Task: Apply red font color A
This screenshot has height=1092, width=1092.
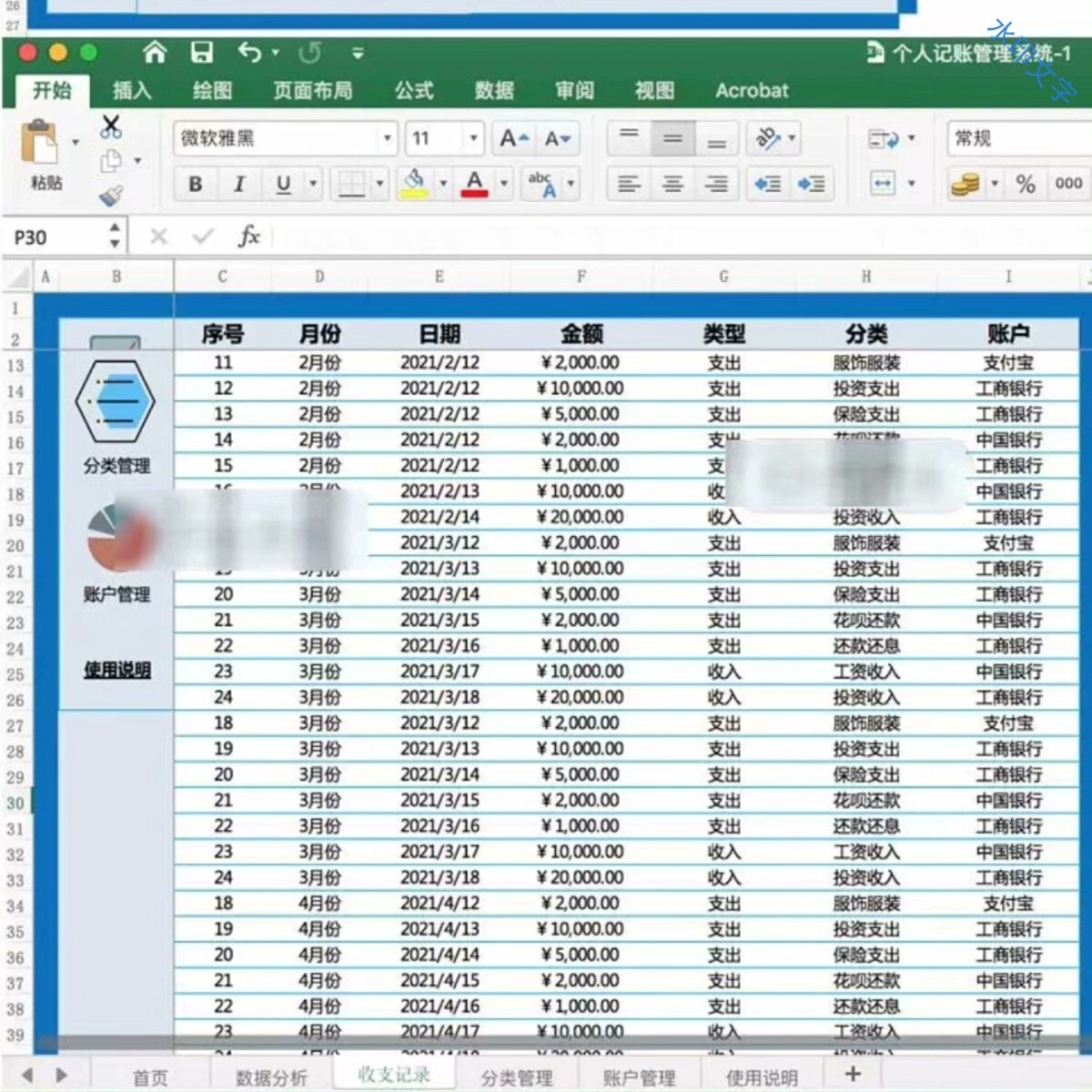Action: pos(474,184)
